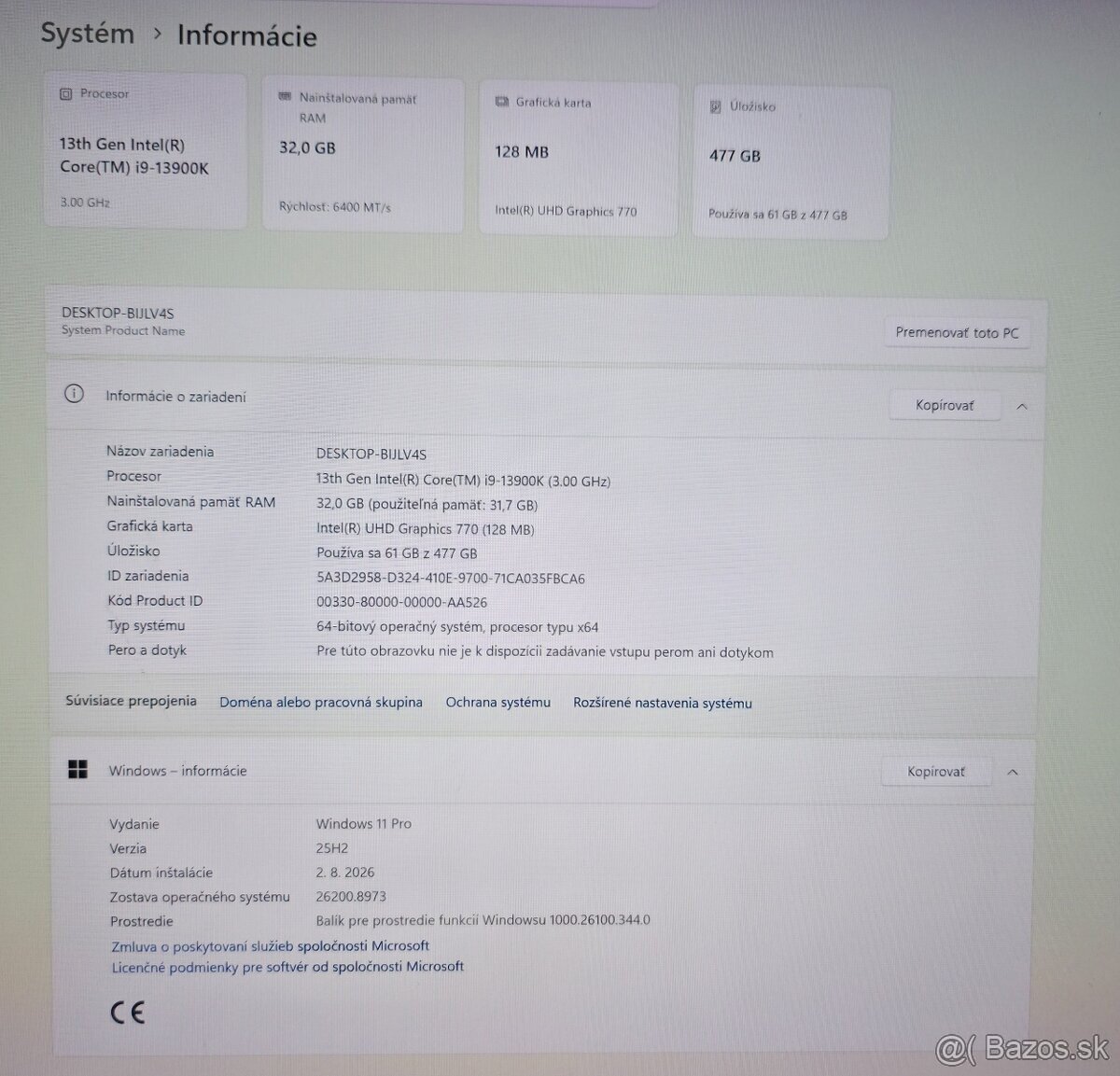Select Pero a dotyk value text
This screenshot has width=1120, height=1076.
coord(545,652)
